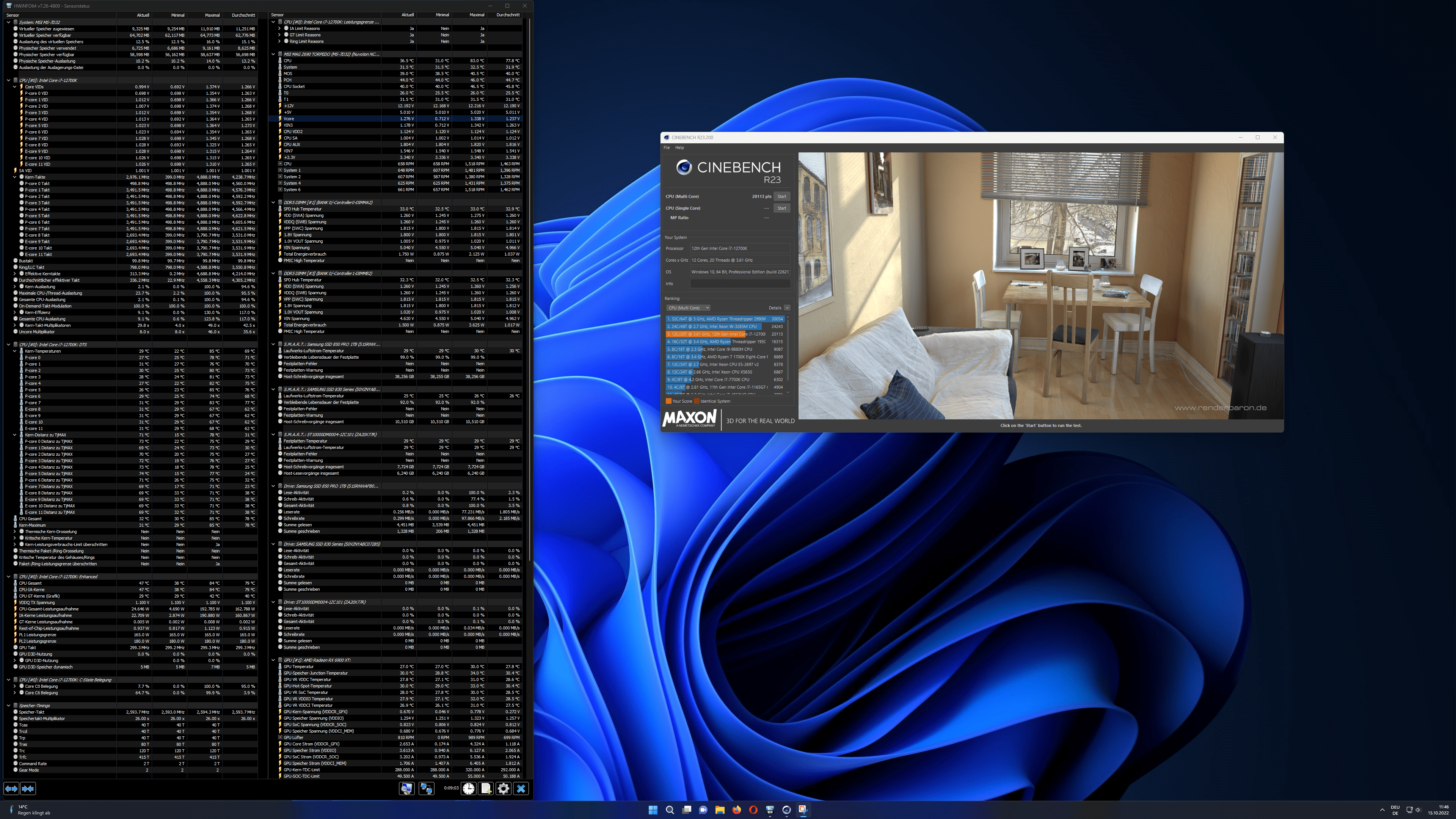
Task: Collapse the Speicher-Timings section
Action: point(8,705)
